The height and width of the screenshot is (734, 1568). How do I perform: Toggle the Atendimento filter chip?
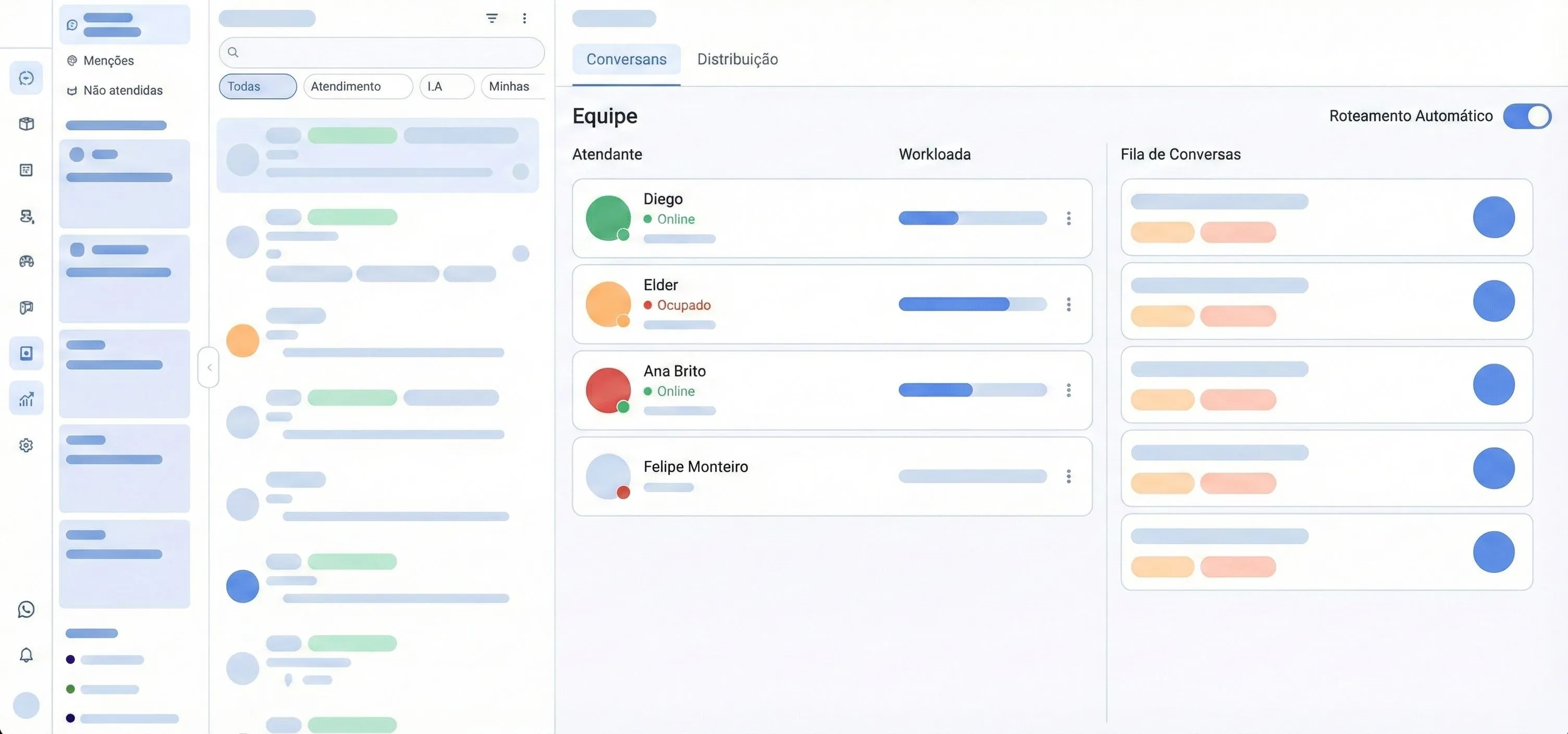pos(358,87)
